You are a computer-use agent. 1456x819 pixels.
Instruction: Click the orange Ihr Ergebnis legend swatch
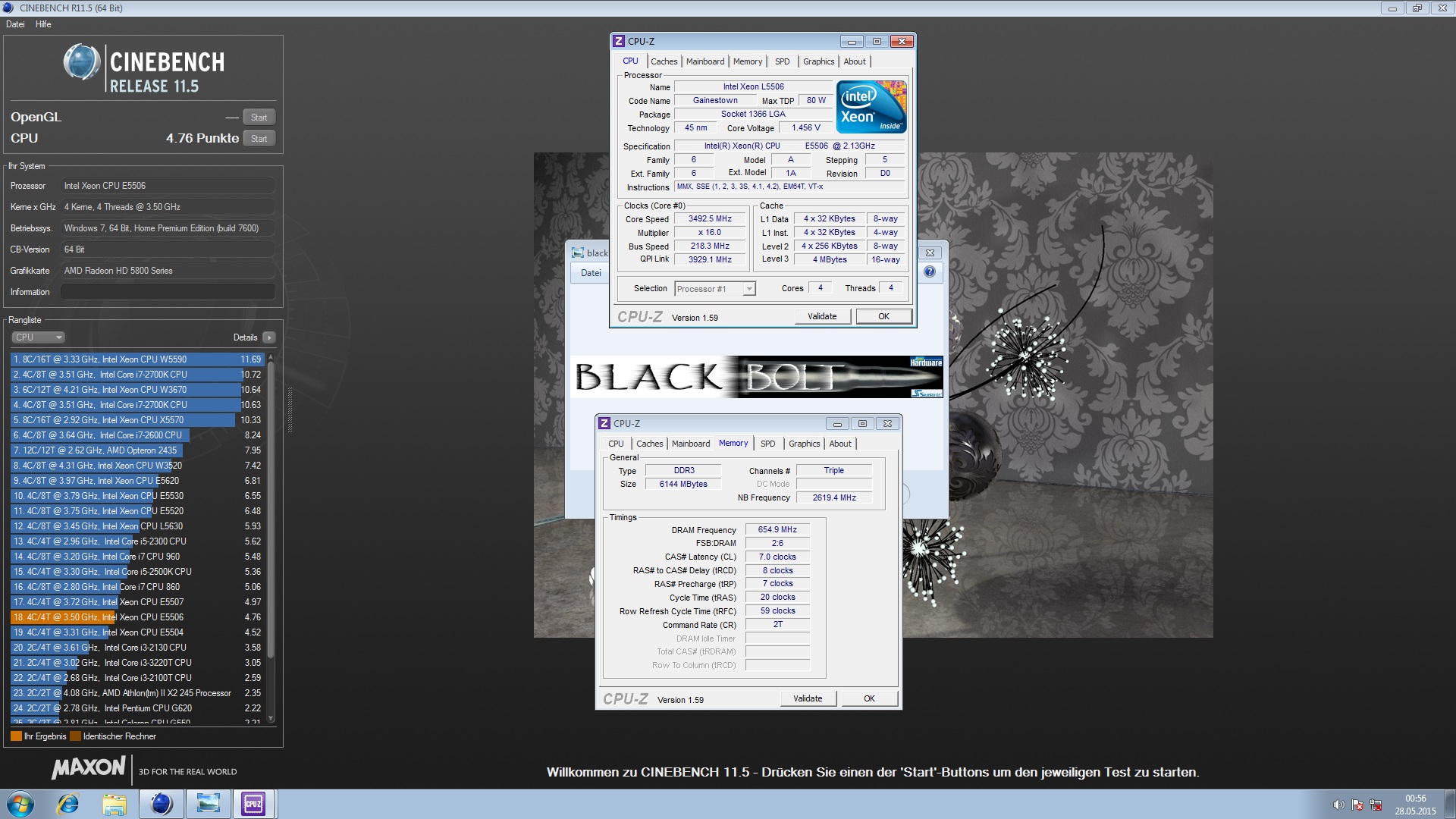coord(16,736)
